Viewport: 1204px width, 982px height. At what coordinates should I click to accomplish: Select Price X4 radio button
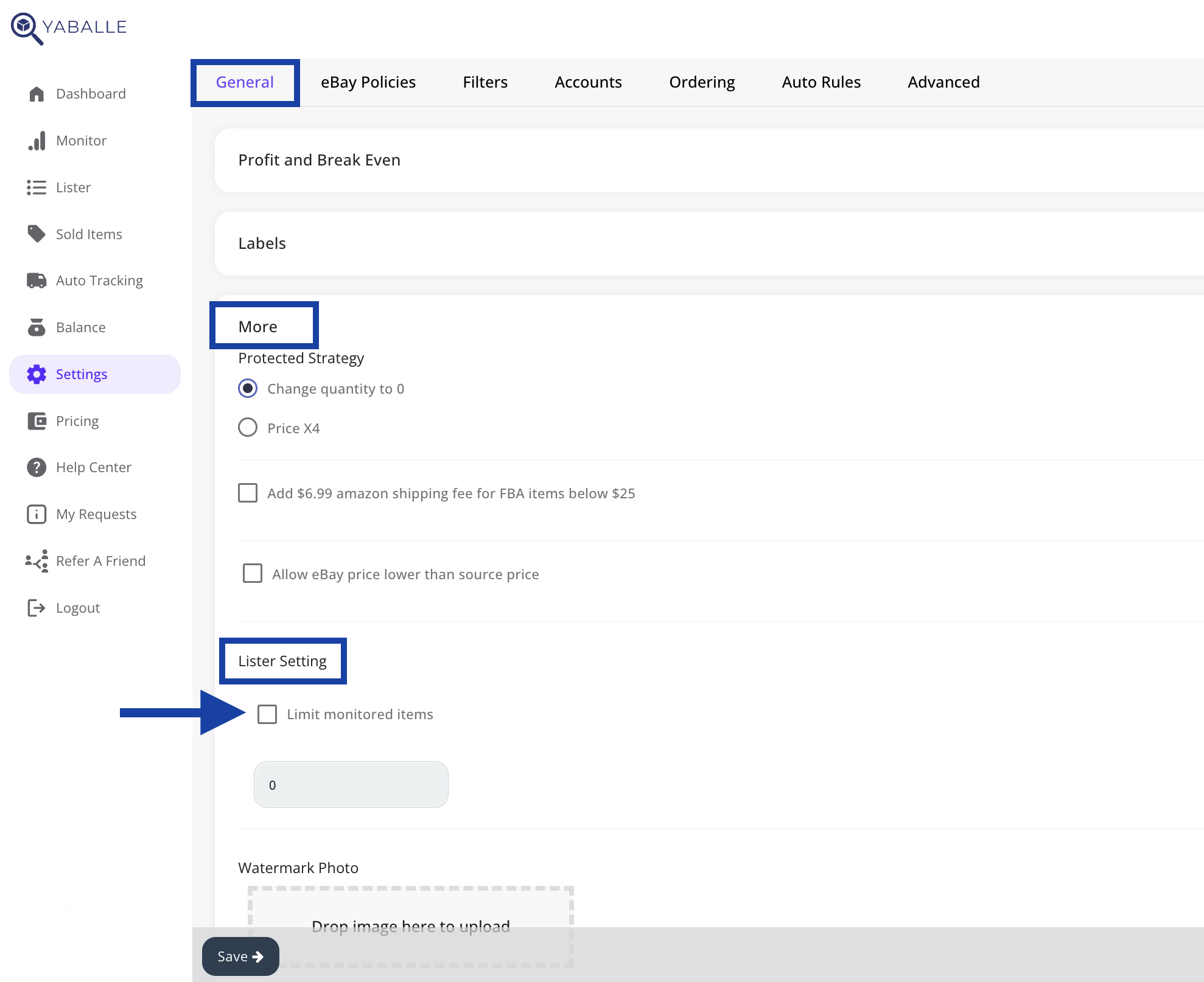[248, 428]
